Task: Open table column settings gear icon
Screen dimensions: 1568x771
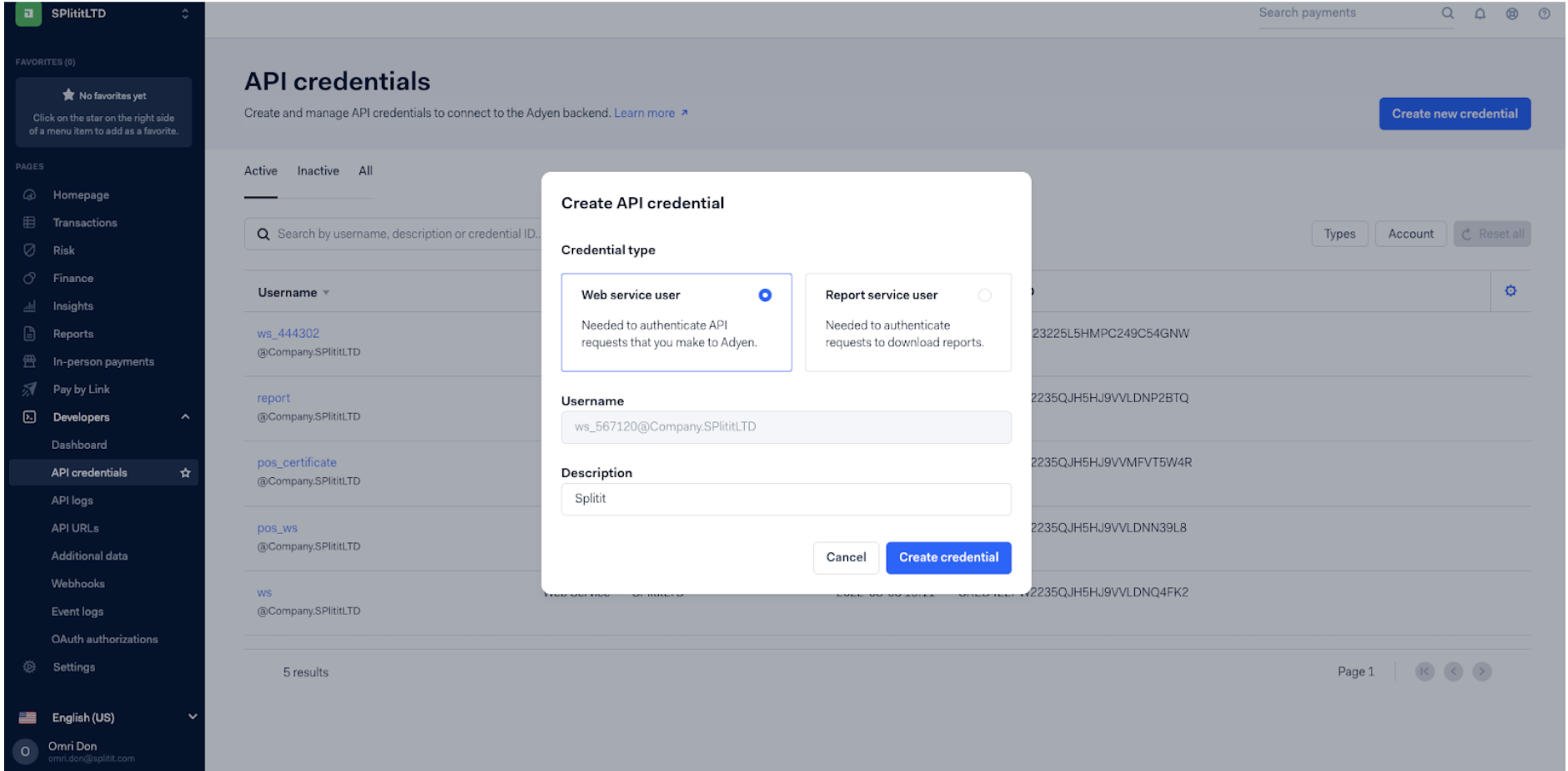Action: pyautogui.click(x=1510, y=291)
